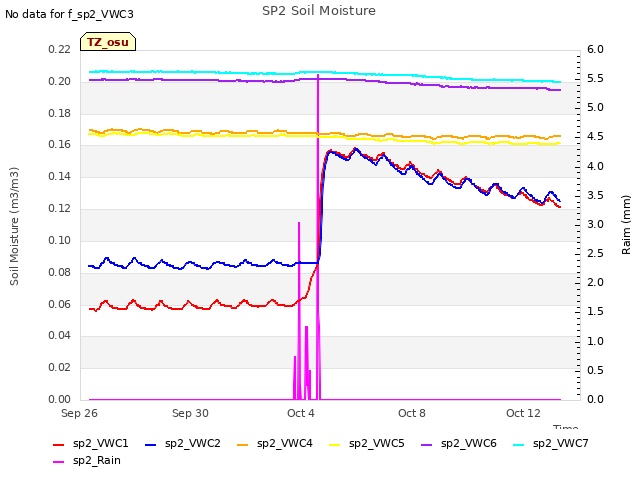Click the 0.10 left axis value
640x480 pixels.
(59, 240)
